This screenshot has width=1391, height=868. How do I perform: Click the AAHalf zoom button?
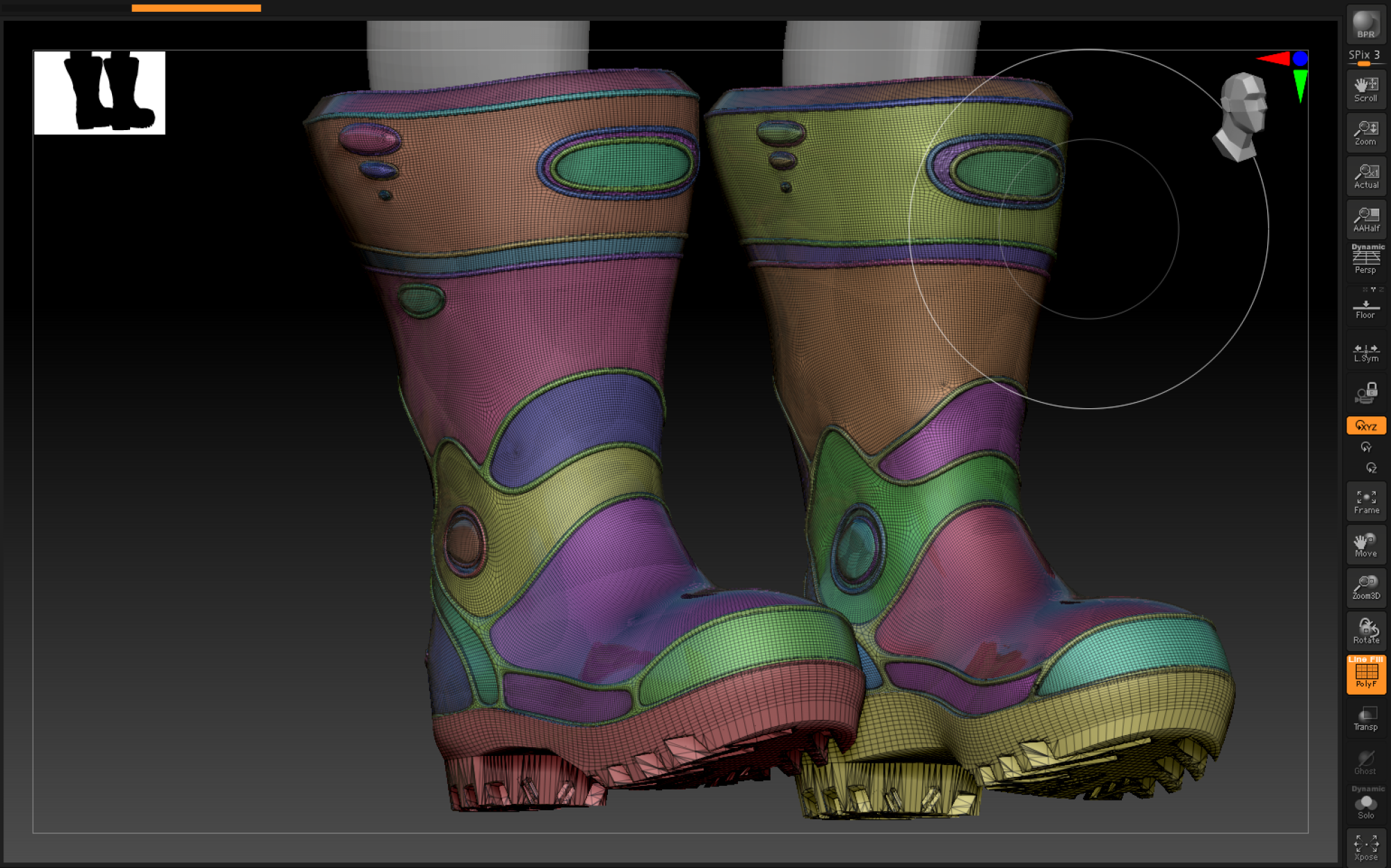pos(1366,219)
